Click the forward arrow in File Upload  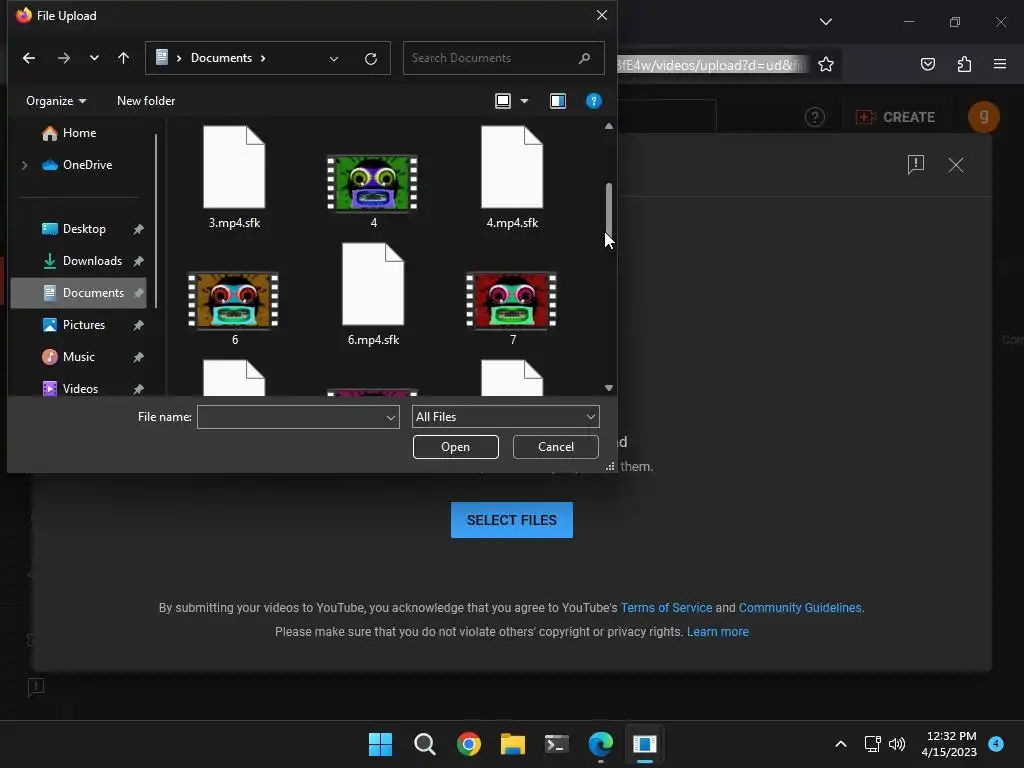63,58
